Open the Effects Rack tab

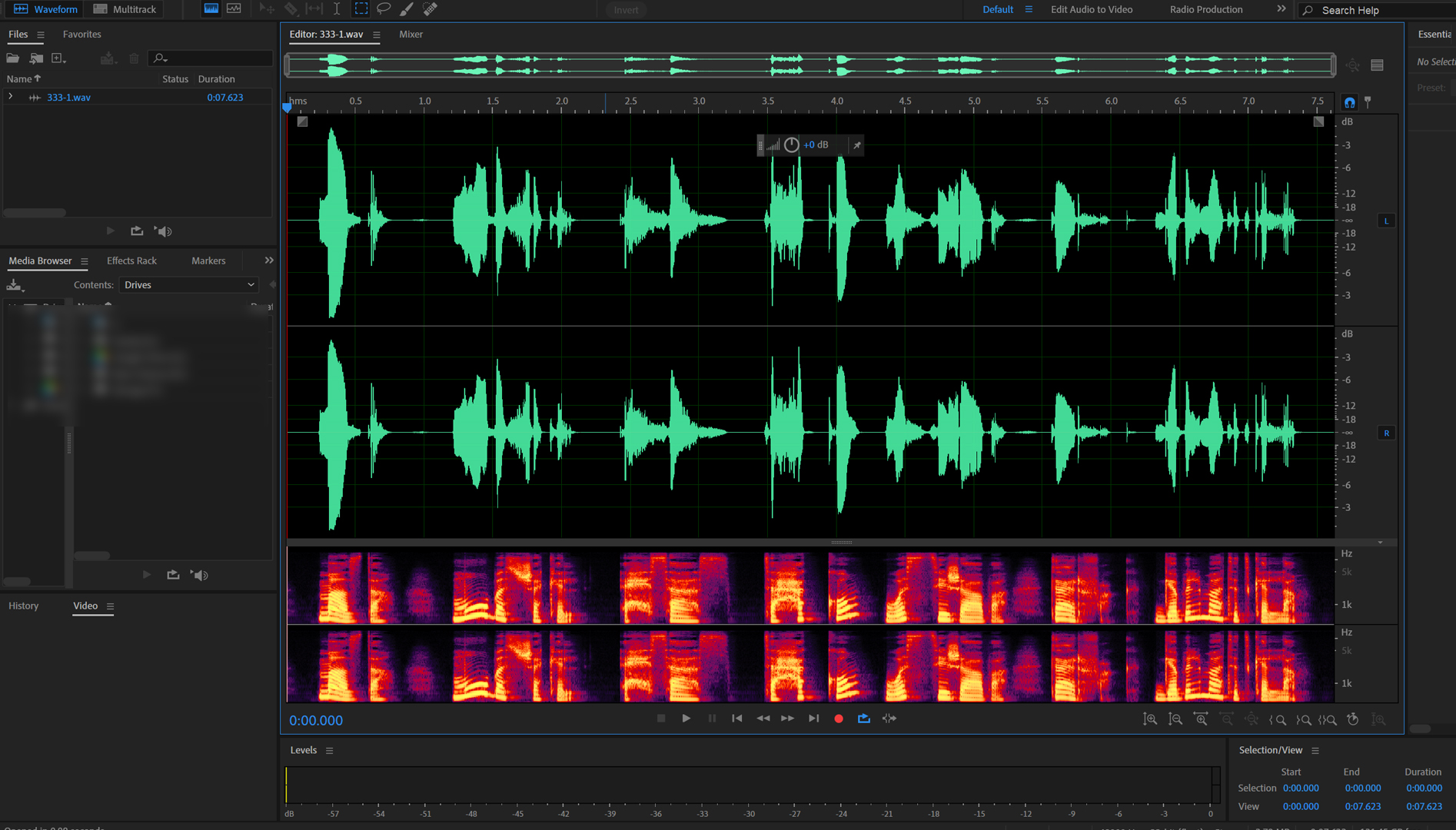click(131, 261)
